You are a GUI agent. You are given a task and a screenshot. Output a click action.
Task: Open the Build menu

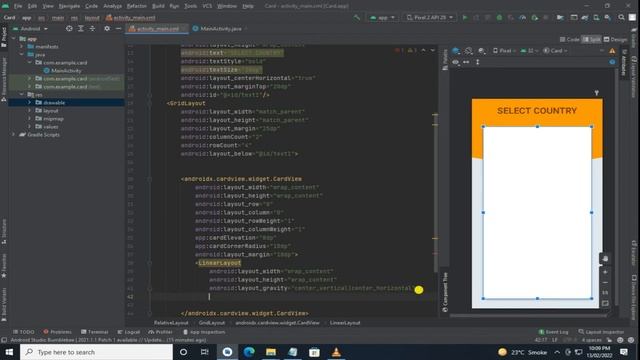158,6
